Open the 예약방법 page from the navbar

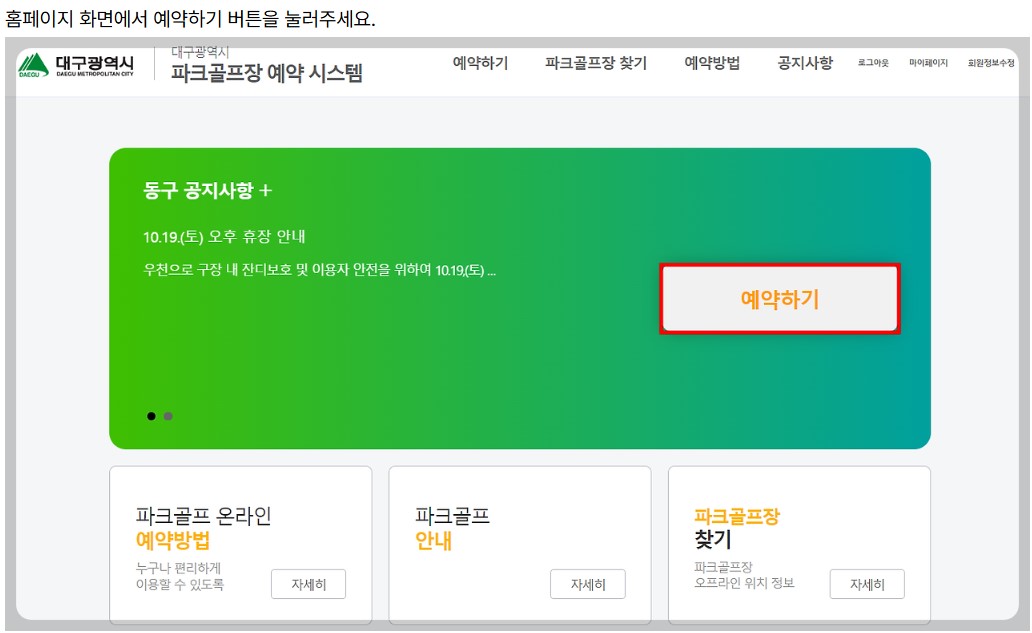[x=710, y=62]
